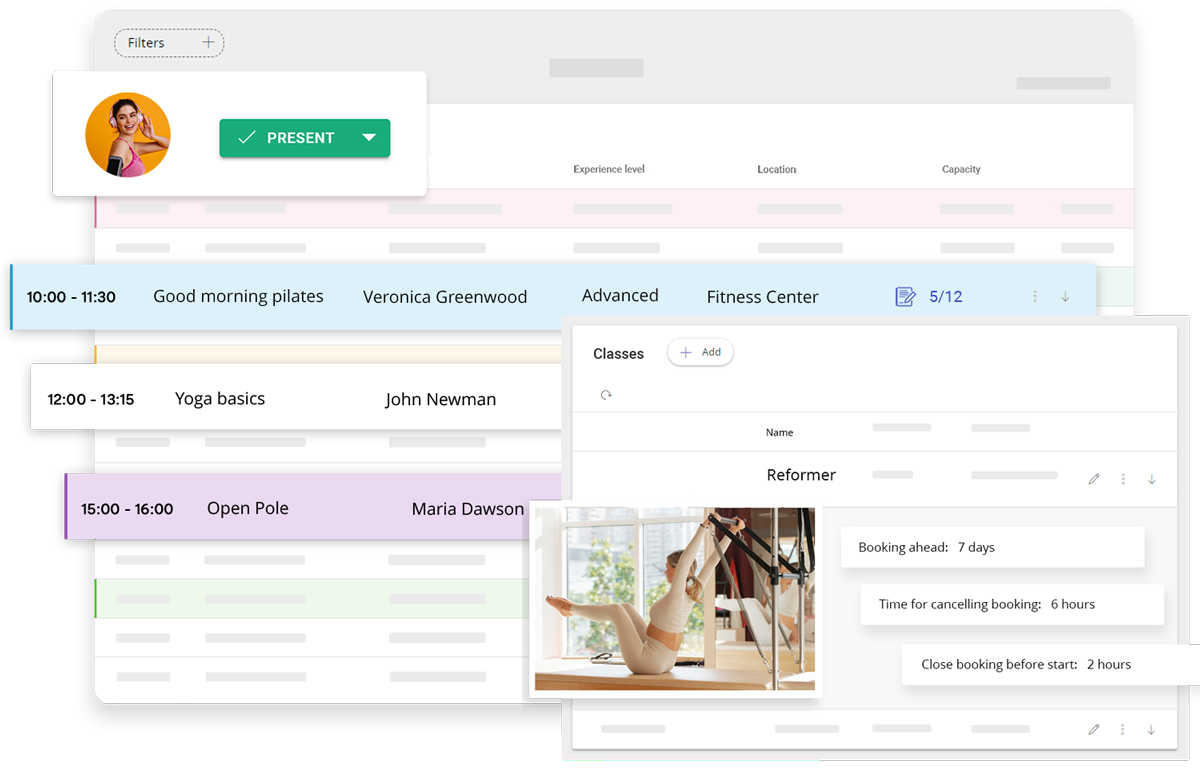1200x772 pixels.
Task: Click the Add button in the Classes panel
Action: [700, 352]
